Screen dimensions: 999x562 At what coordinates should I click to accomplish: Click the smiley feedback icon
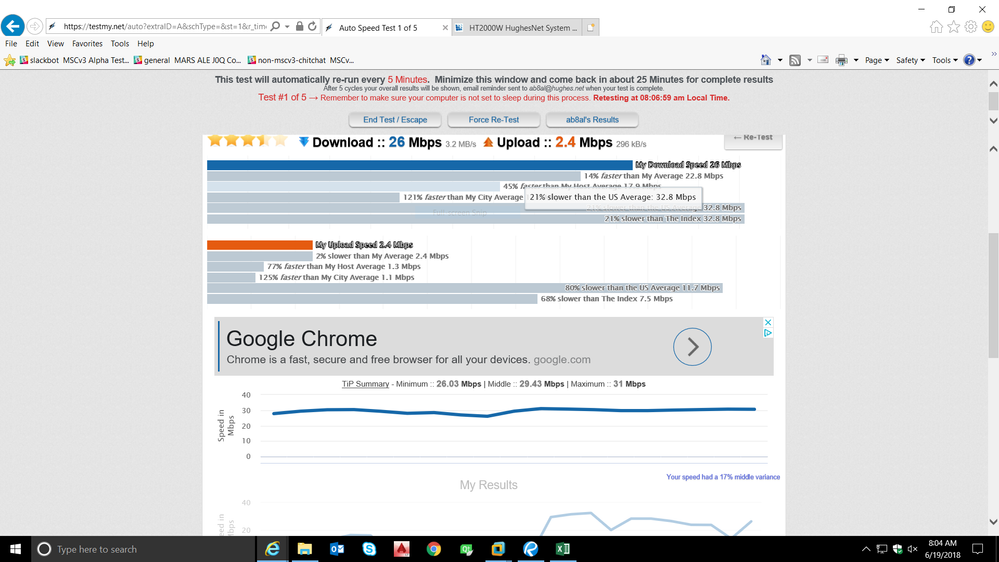coord(988,27)
